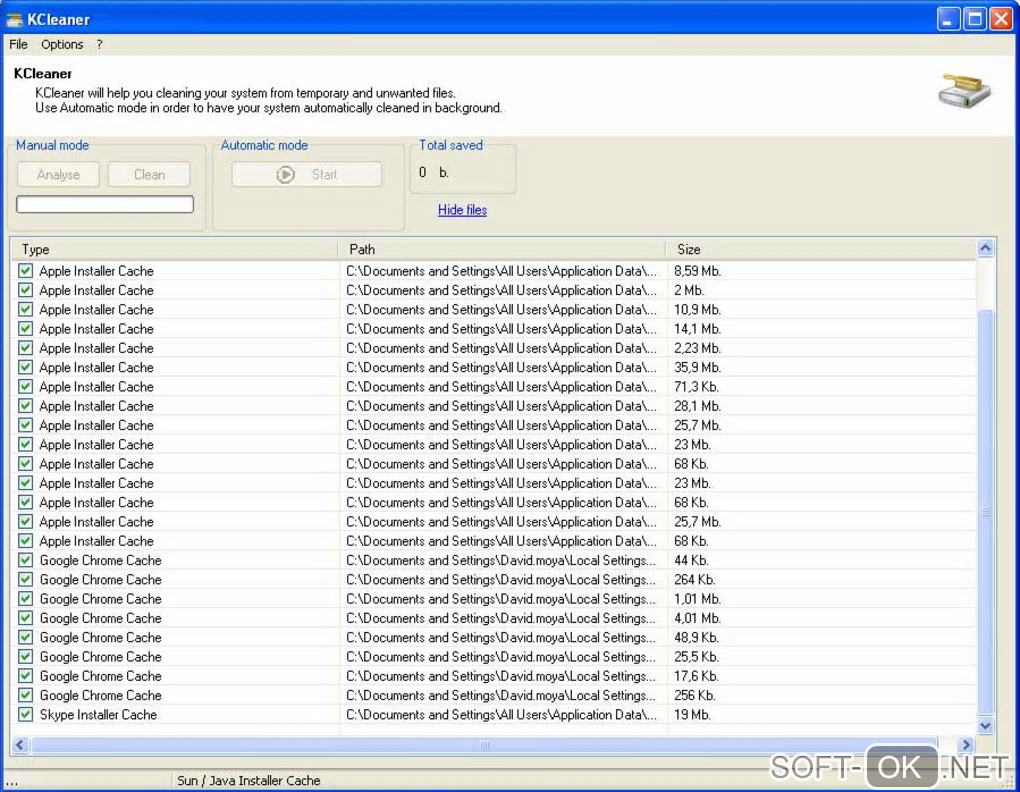Click the path cell of the 8,59 Mb row
The height and width of the screenshot is (792, 1020).
pos(501,271)
